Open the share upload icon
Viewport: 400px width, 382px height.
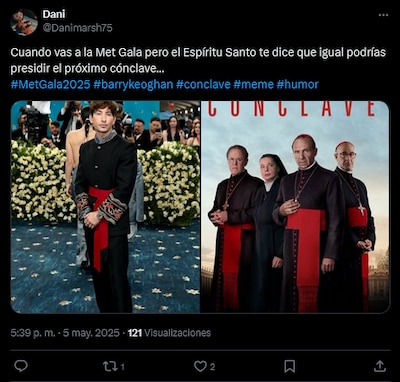[x=380, y=366]
